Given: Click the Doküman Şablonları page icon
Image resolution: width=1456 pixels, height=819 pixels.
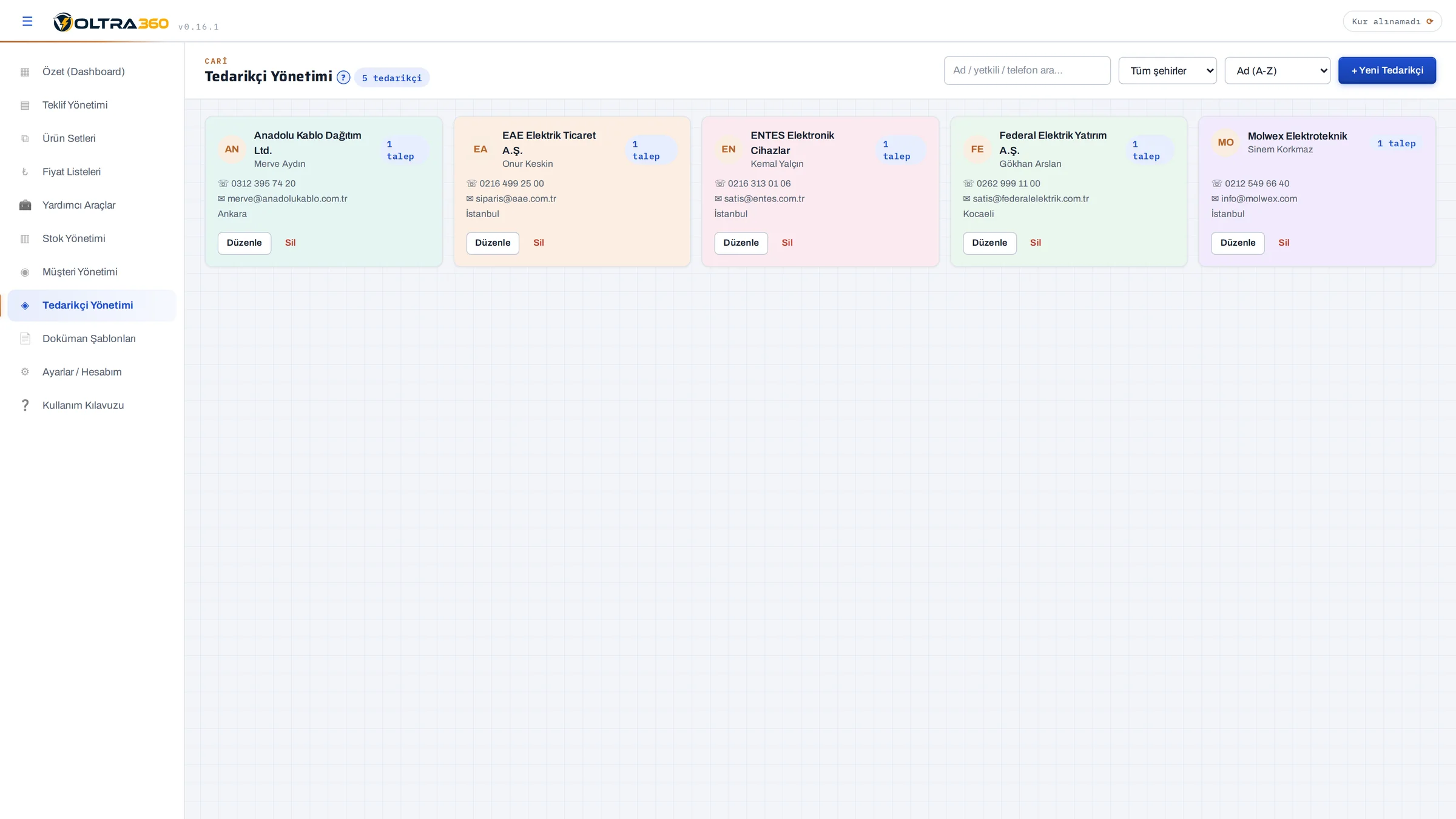Looking at the screenshot, I should coord(25,339).
